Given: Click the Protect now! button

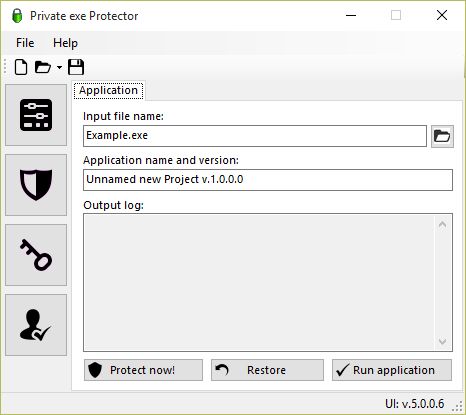Looking at the screenshot, I should (x=143, y=370).
